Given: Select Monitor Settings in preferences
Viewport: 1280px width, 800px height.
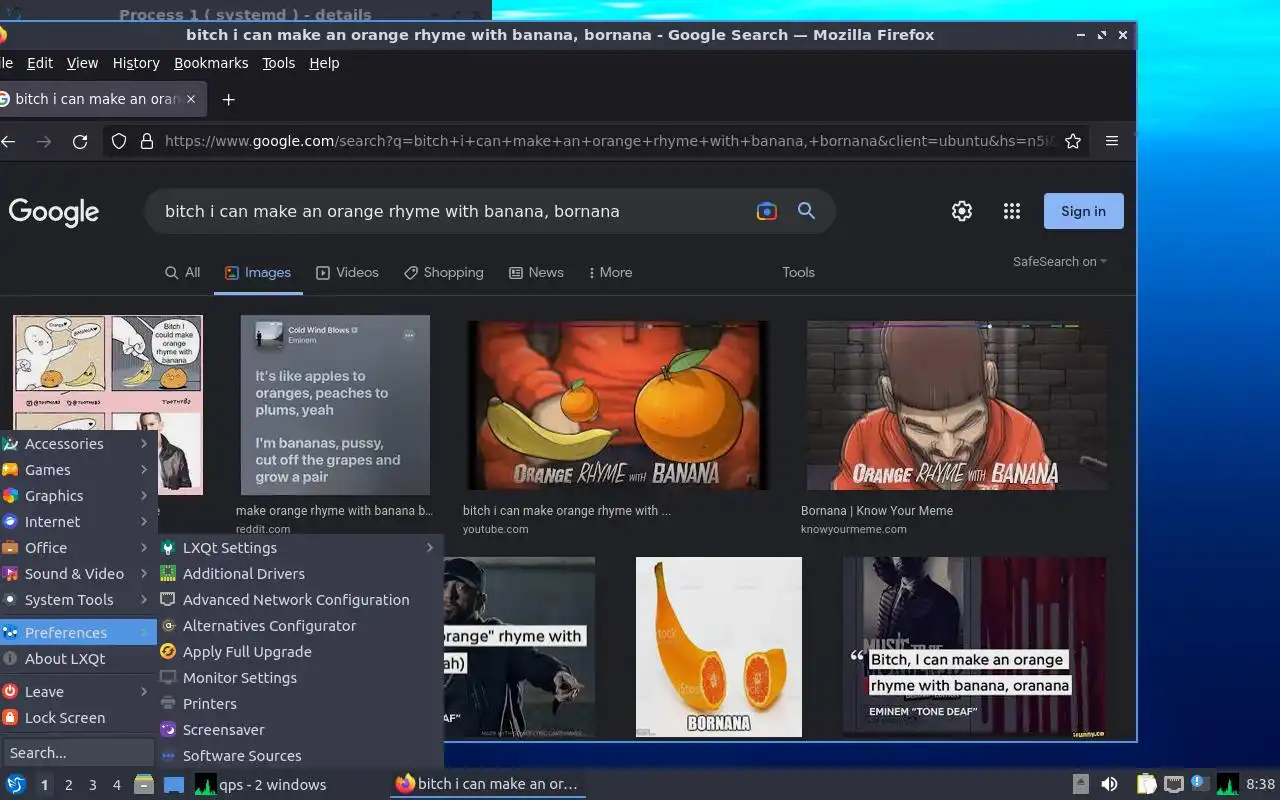Looking at the screenshot, I should (299, 678).
